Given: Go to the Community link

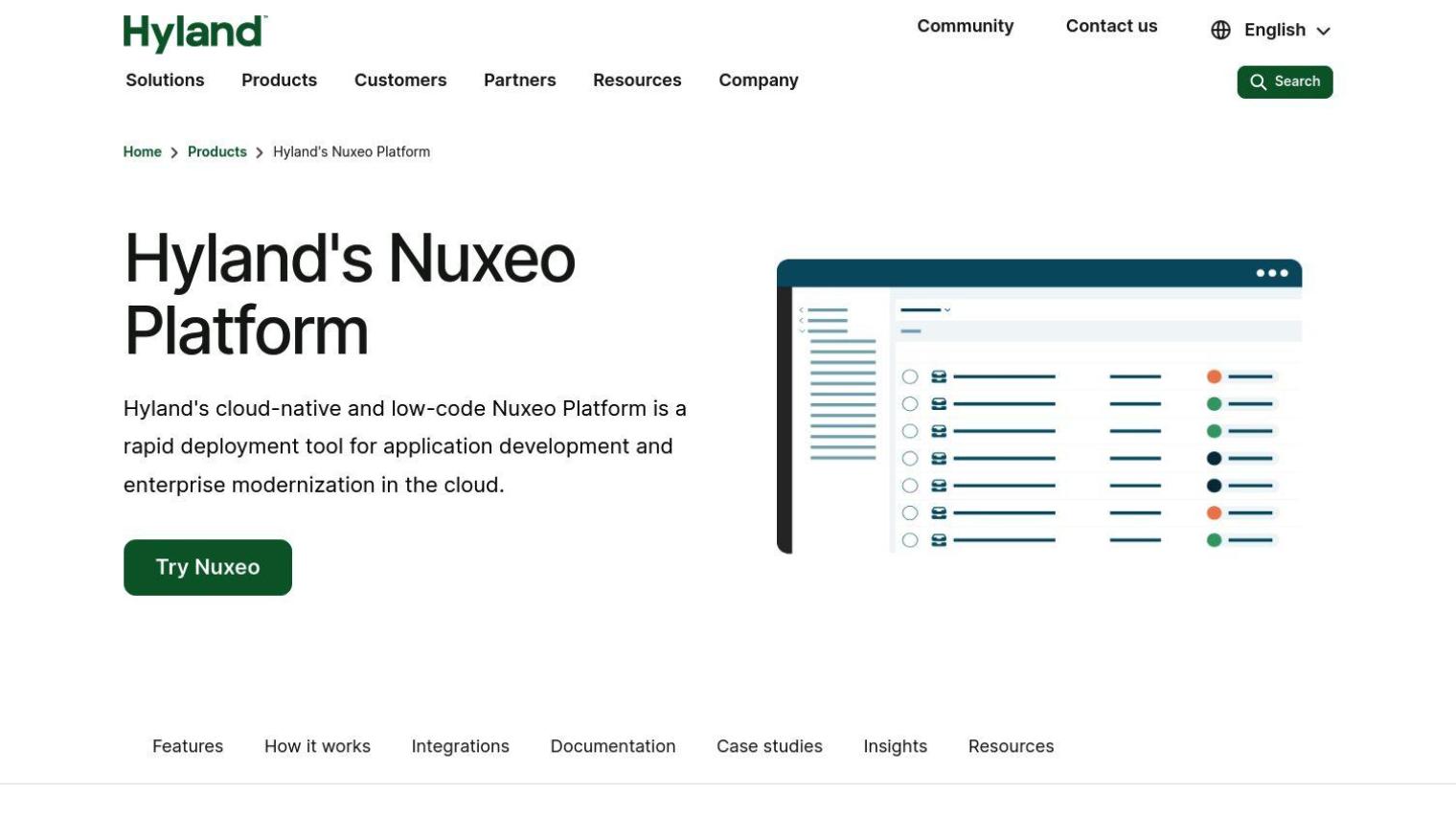Looking at the screenshot, I should click(x=966, y=27).
